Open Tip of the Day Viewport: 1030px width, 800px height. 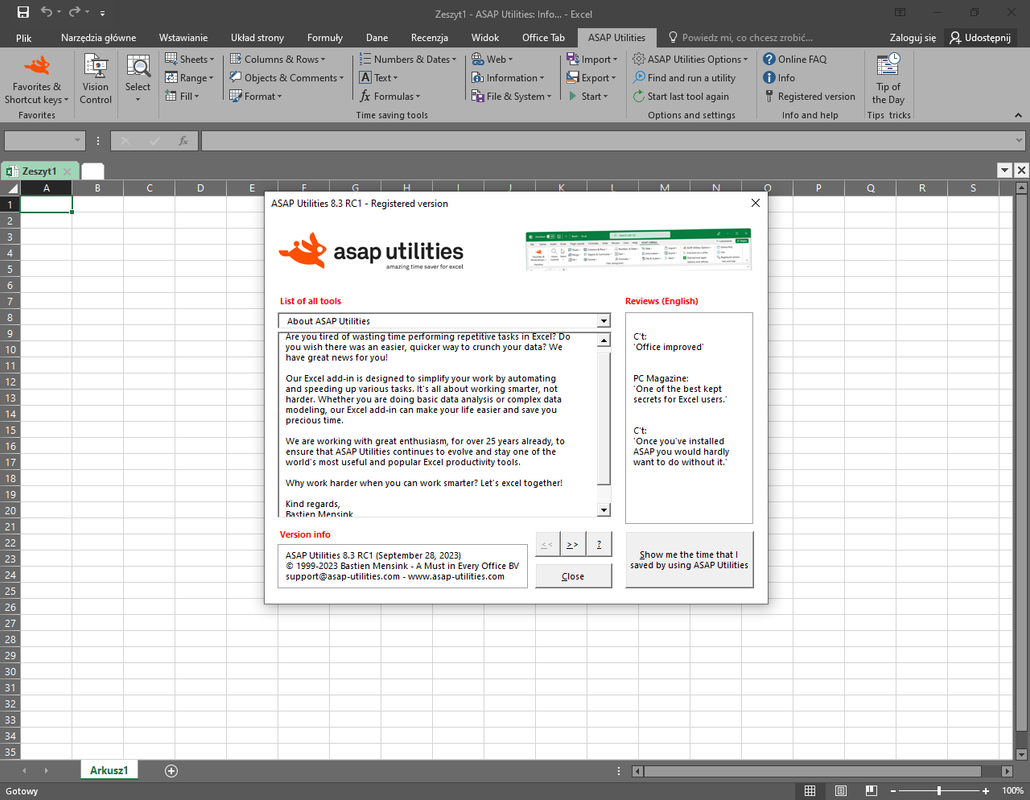click(x=888, y=80)
